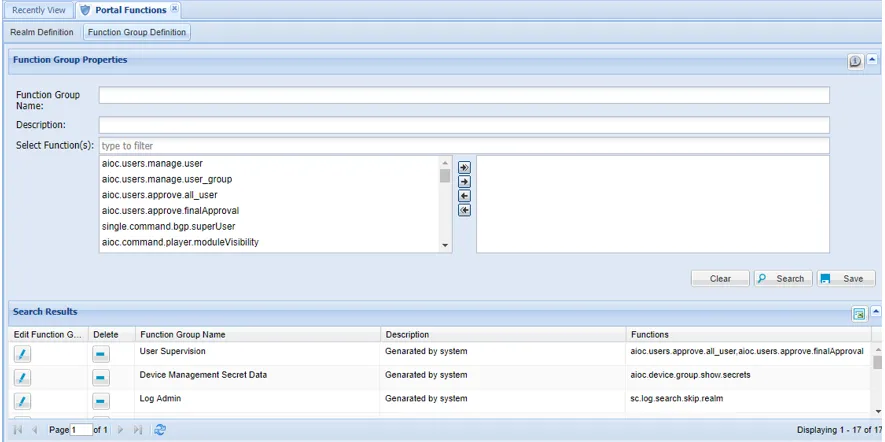This screenshot has height=442, width=885.
Task: Click the remove-all-functions double left arrow
Action: tap(464, 210)
